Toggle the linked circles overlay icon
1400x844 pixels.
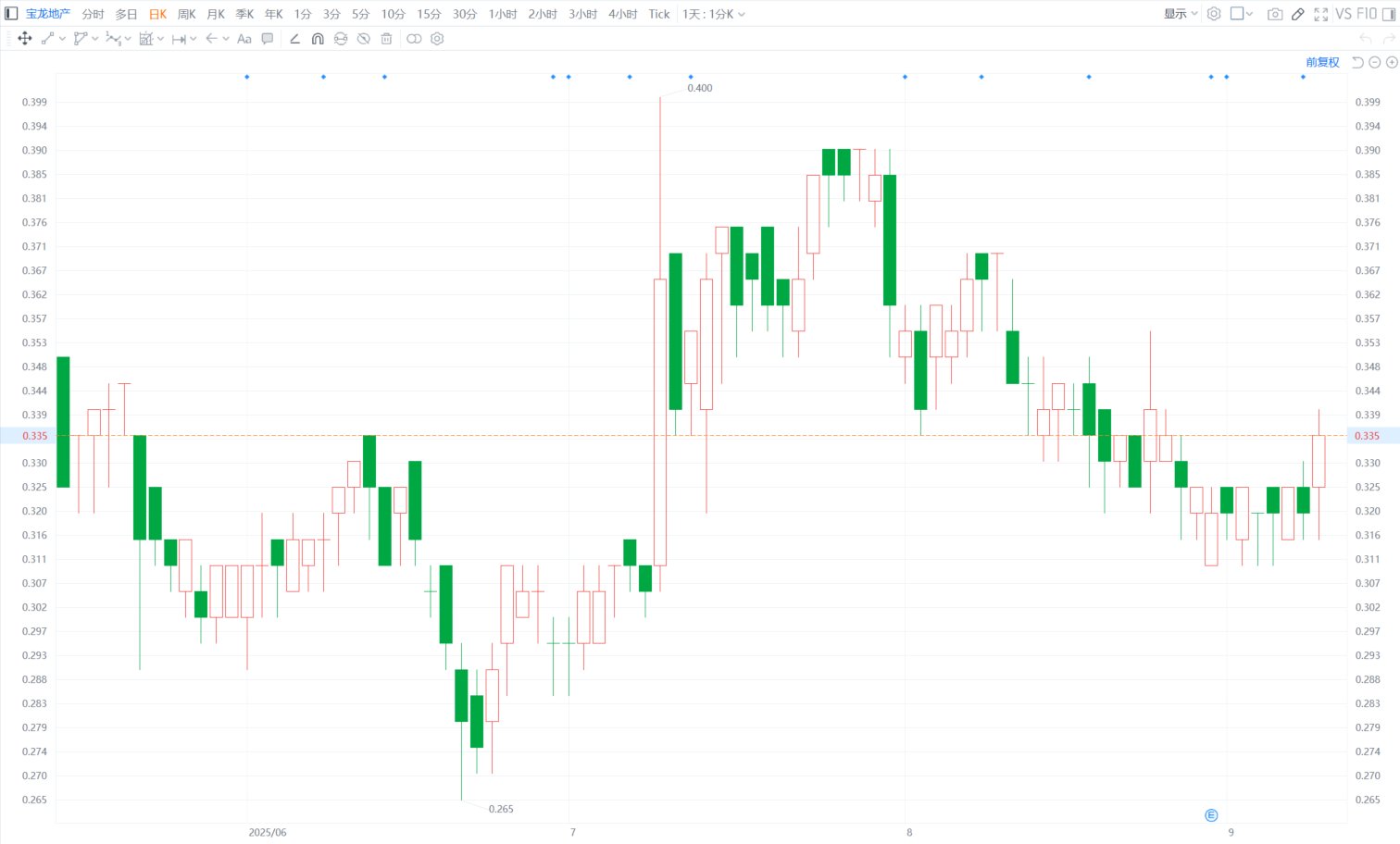point(414,39)
